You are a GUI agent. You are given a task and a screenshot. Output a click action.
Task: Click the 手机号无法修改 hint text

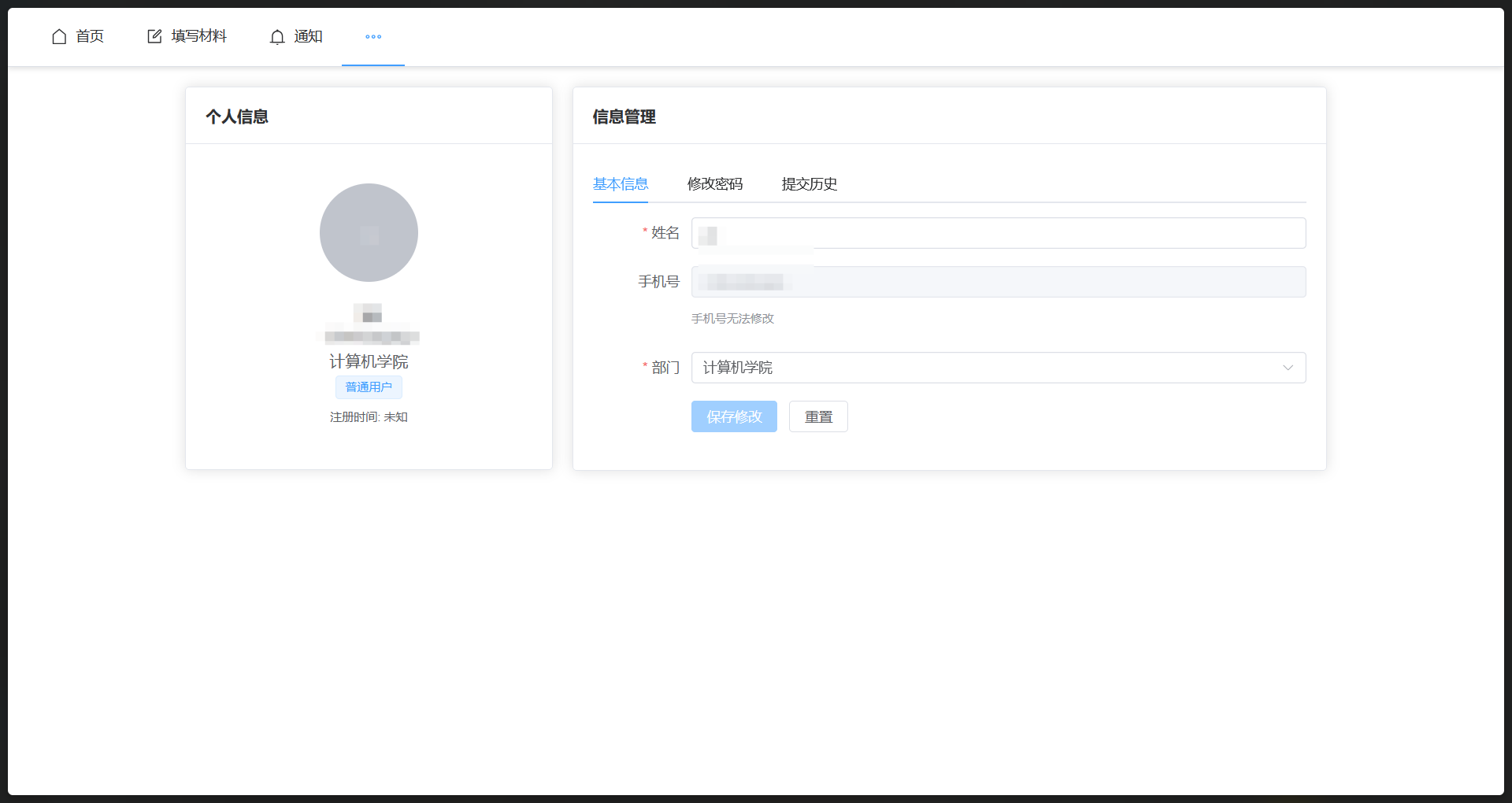pyautogui.click(x=732, y=318)
